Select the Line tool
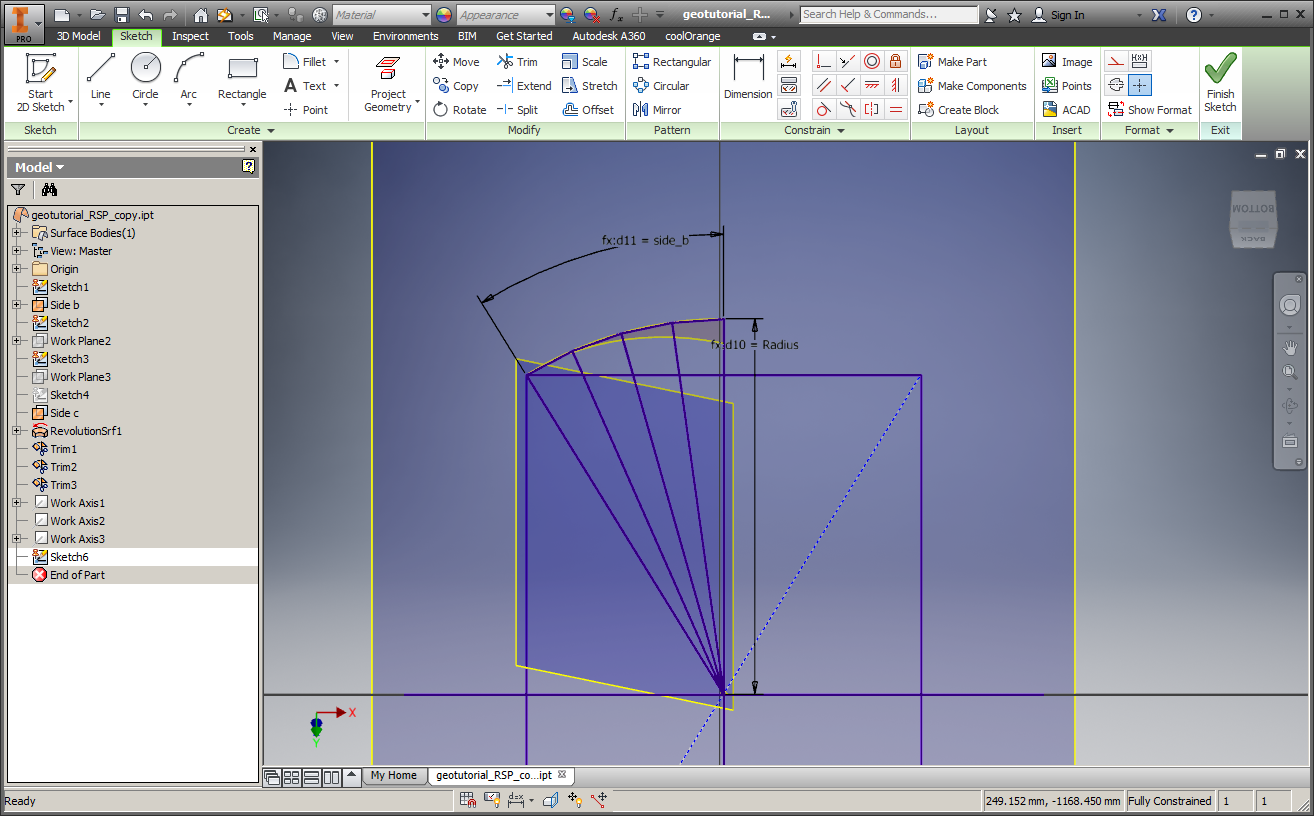The width and height of the screenshot is (1314, 816). pyautogui.click(x=101, y=80)
